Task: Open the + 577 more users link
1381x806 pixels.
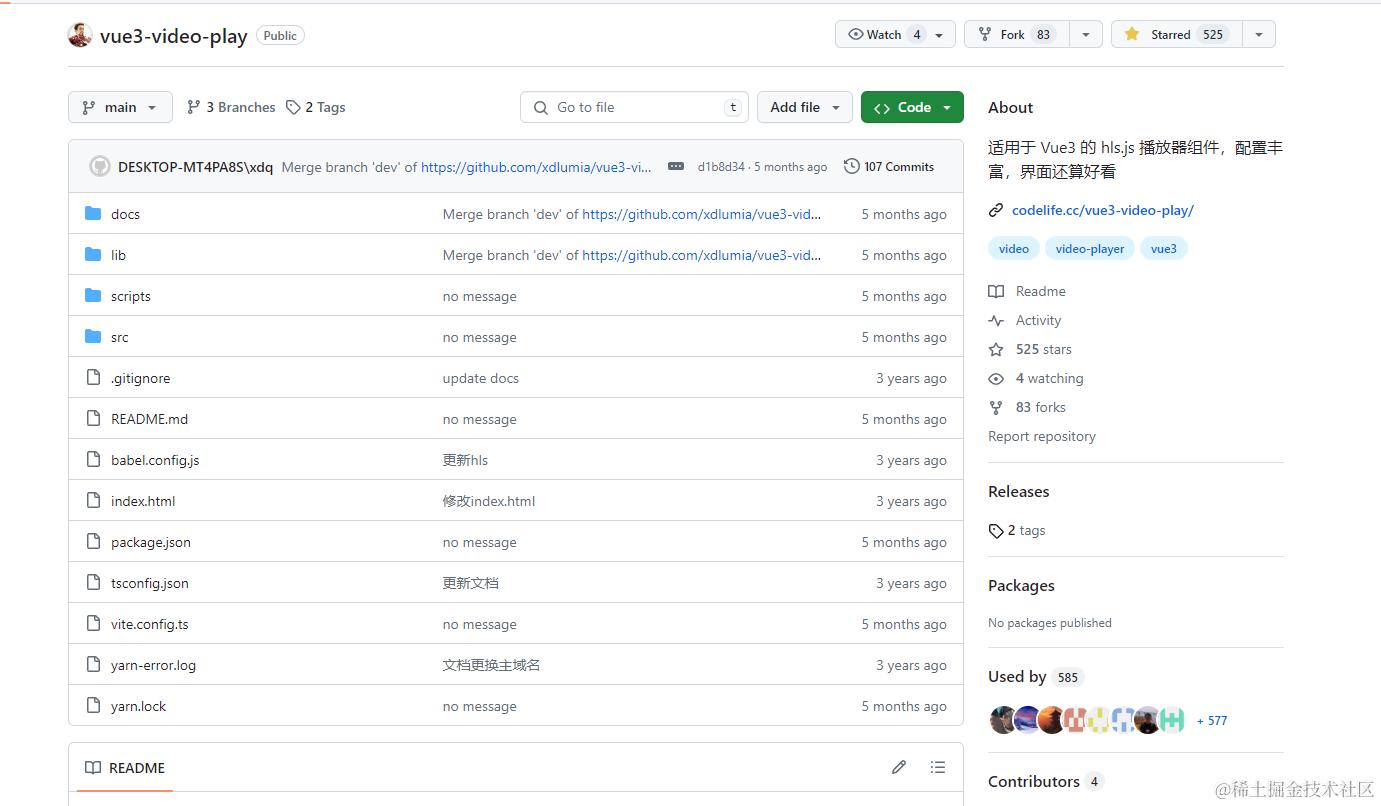Action: pos(1212,720)
